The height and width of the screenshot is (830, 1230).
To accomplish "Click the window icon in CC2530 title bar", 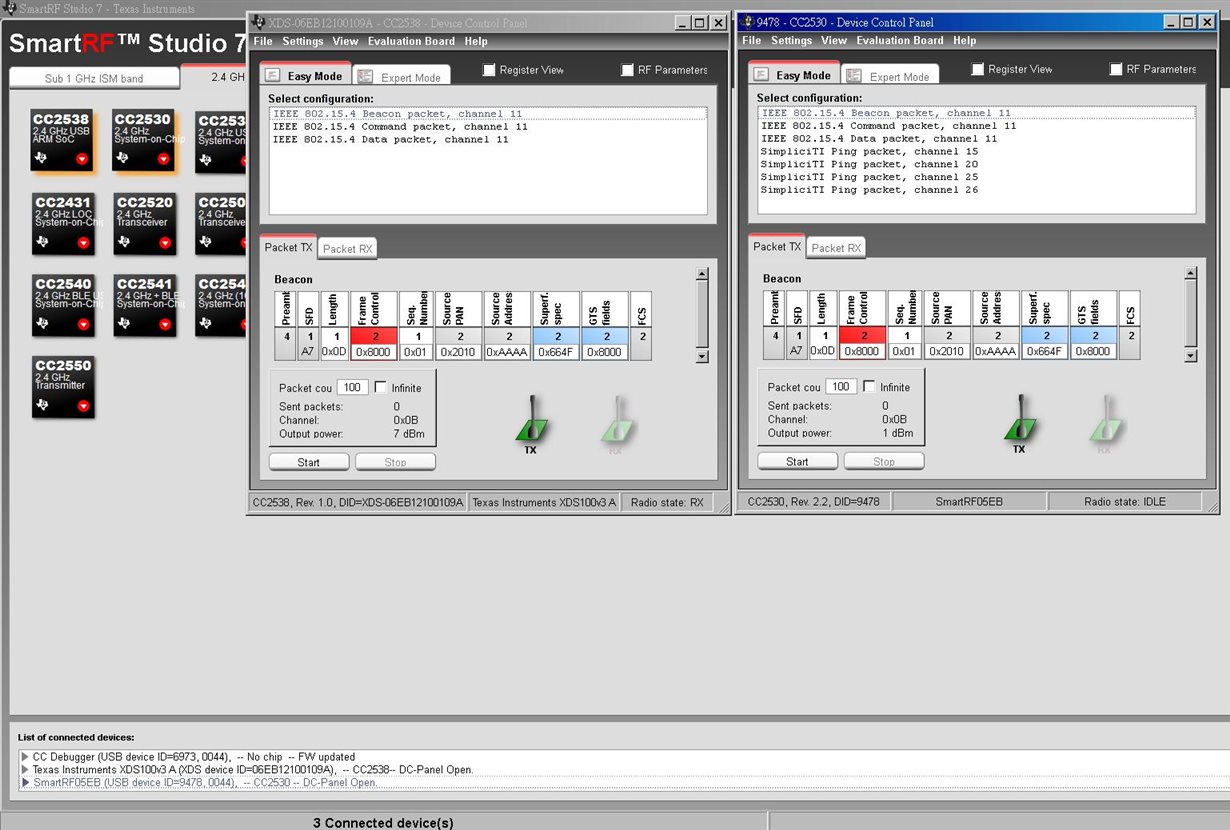I will 747,21.
